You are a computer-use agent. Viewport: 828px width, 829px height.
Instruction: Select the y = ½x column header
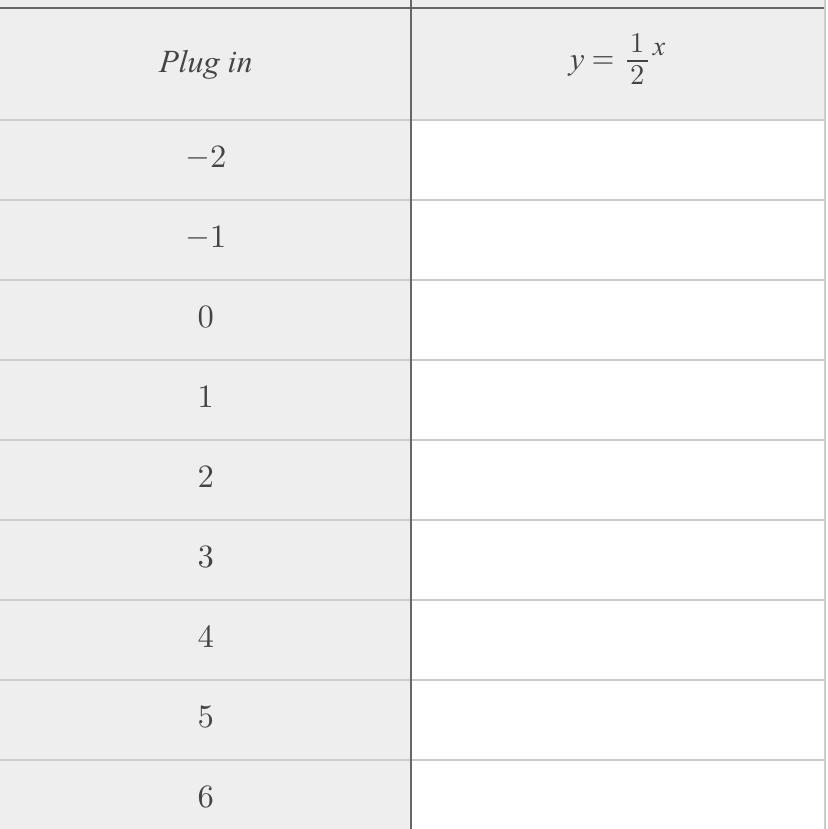(617, 63)
